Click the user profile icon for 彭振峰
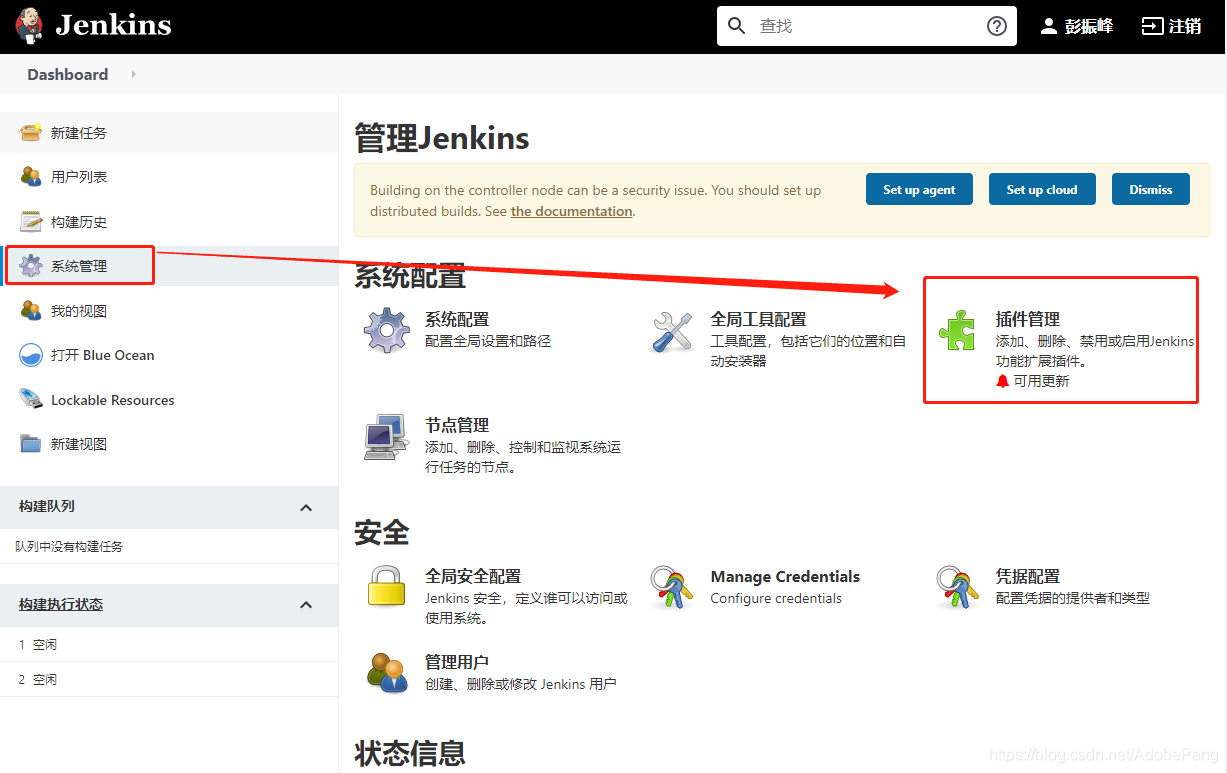Screen dimensions: 1227x773 coord(1049,26)
